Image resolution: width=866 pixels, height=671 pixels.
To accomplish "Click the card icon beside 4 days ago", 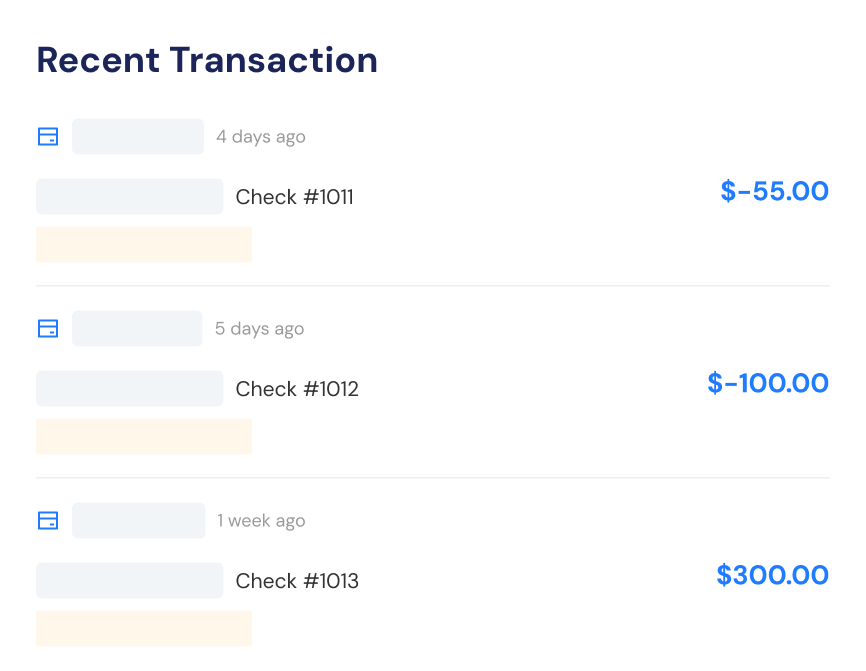I will coord(48,136).
